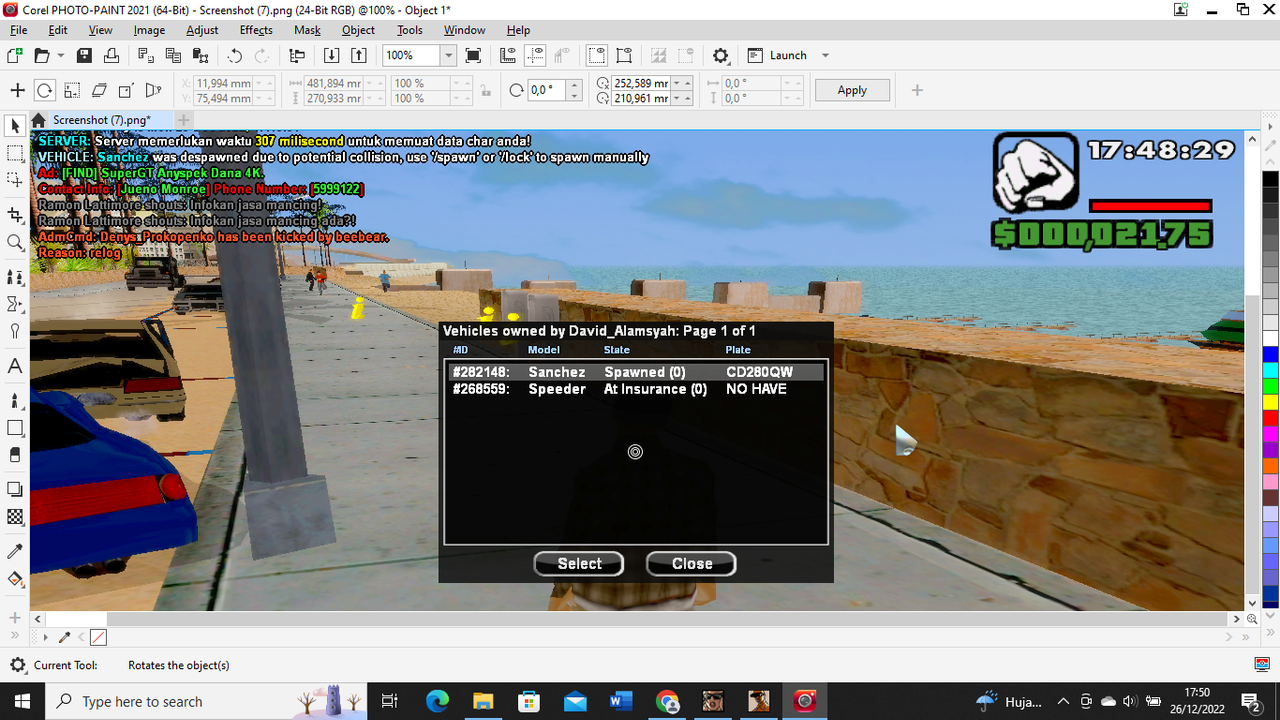The height and width of the screenshot is (720, 1280).
Task: Open the Mask menu
Action: [x=307, y=30]
